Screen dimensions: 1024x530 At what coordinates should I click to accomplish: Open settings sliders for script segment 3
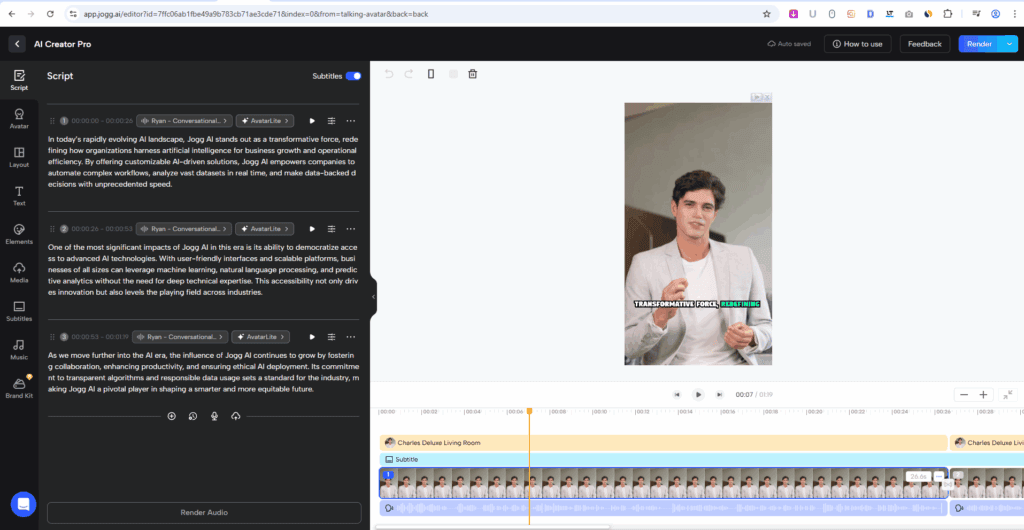point(331,337)
